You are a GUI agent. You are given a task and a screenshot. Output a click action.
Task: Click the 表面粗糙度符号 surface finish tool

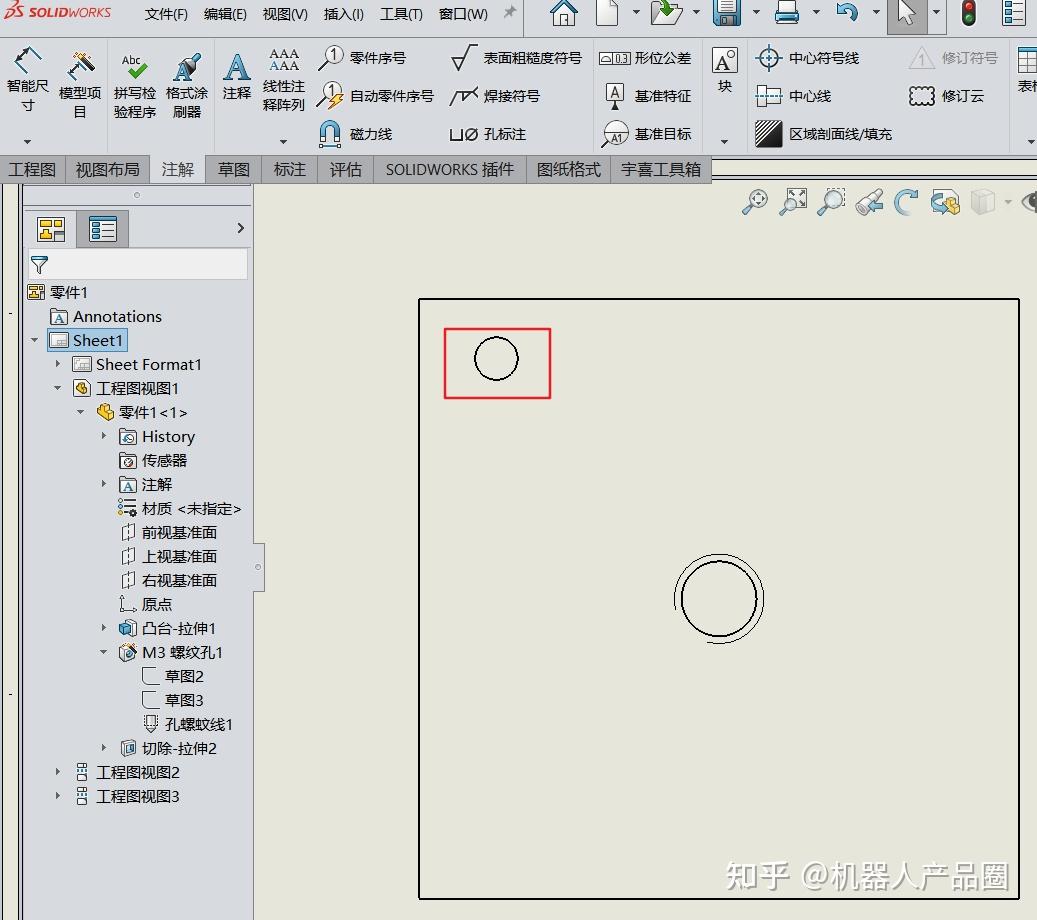tap(516, 58)
